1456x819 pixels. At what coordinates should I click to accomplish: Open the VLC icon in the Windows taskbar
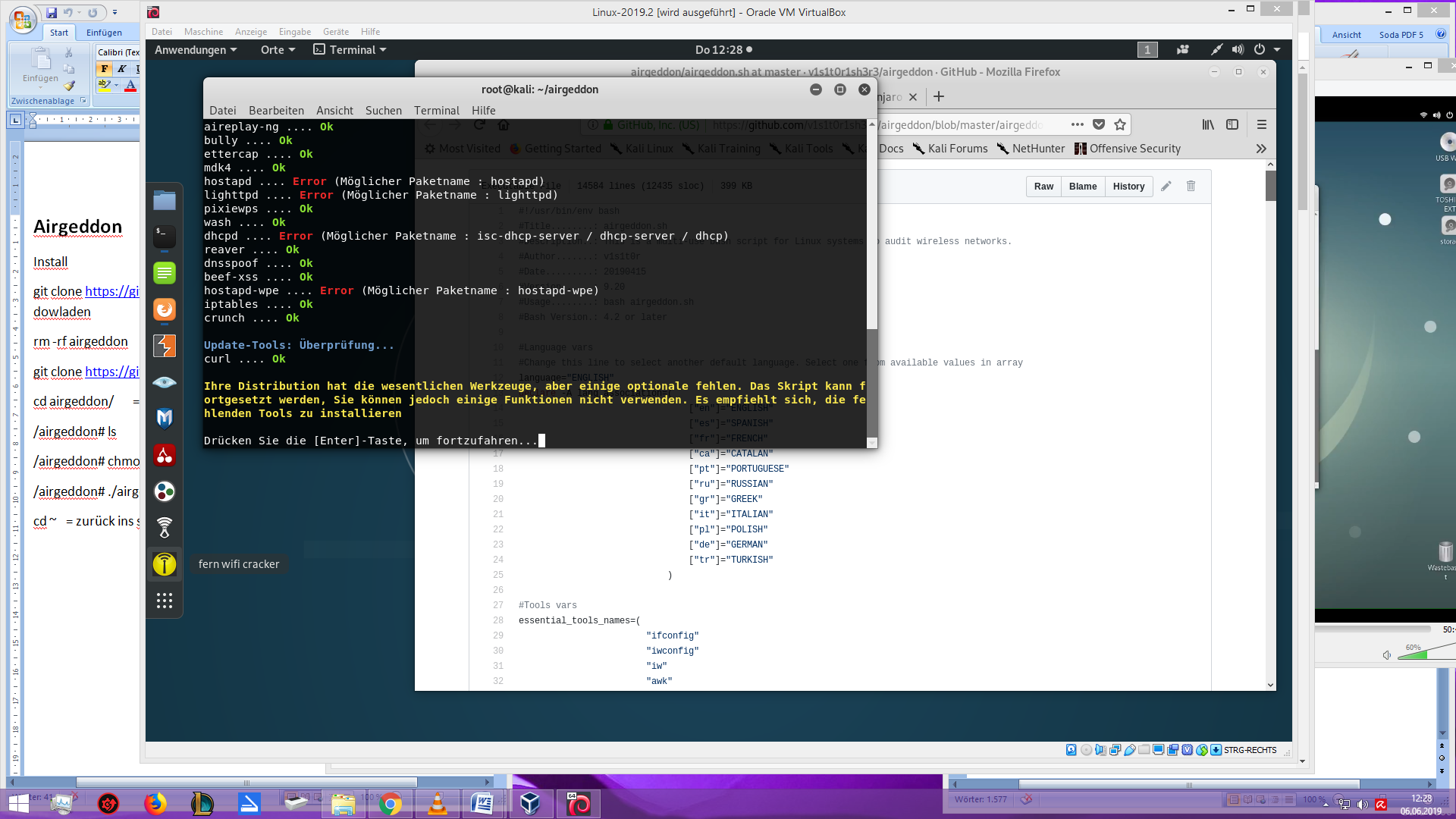[438, 804]
